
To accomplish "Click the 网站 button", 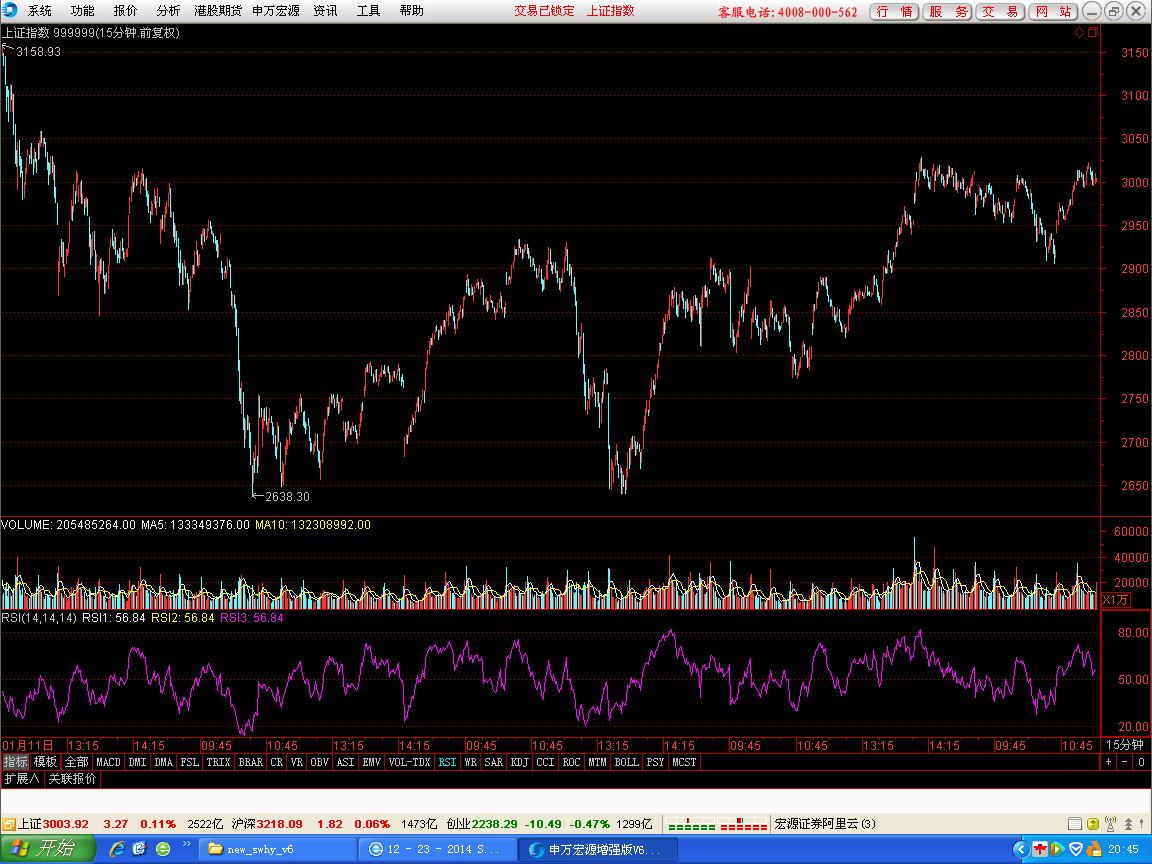I will [x=1053, y=12].
